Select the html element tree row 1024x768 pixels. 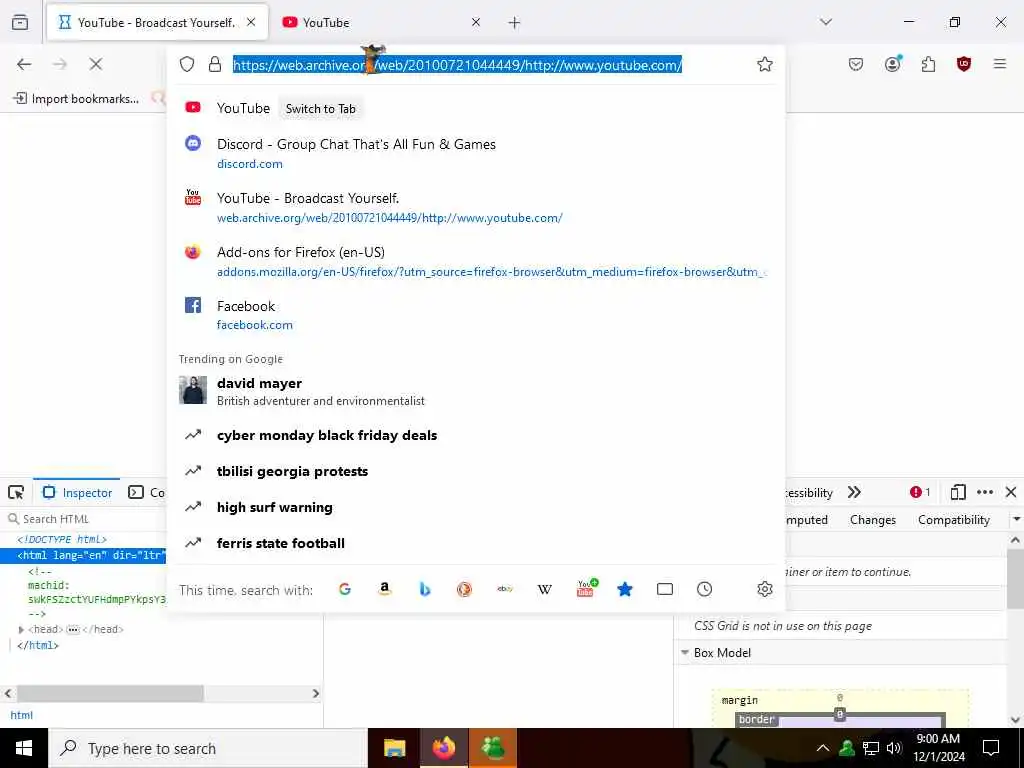pos(84,556)
